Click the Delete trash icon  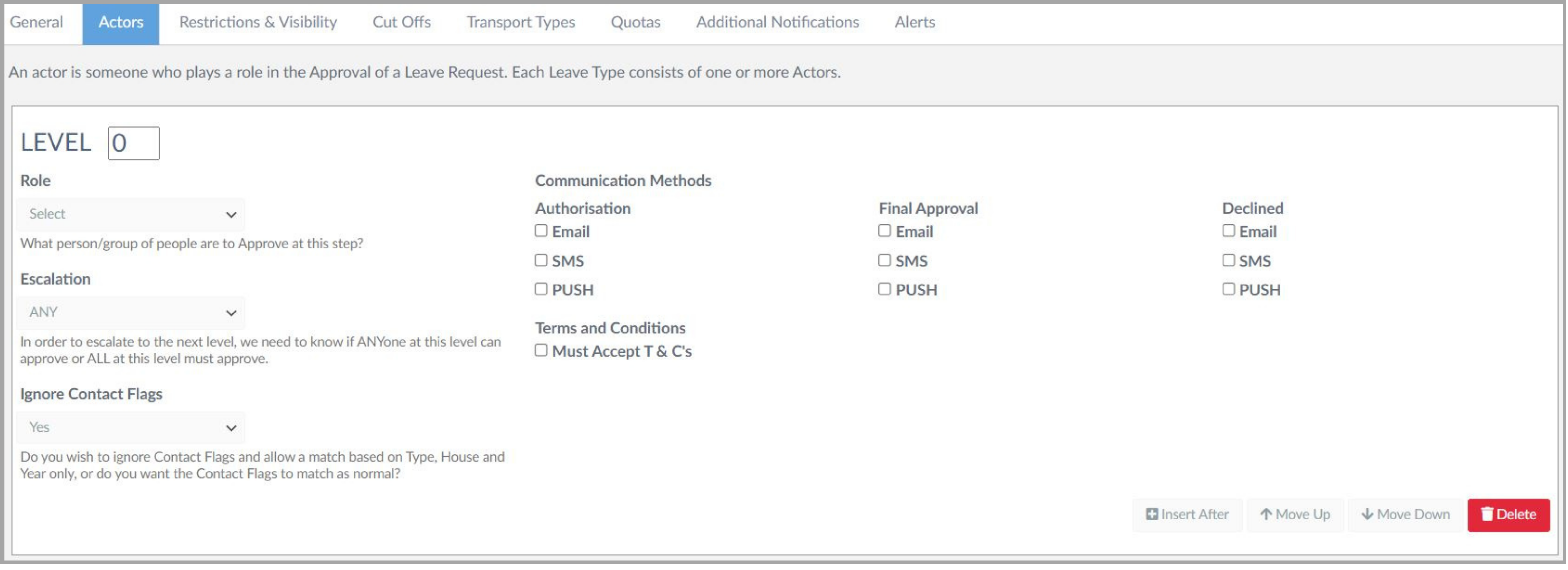tap(1487, 515)
